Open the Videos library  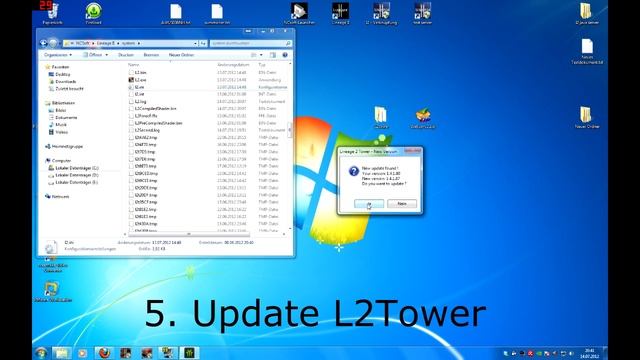(x=61, y=132)
